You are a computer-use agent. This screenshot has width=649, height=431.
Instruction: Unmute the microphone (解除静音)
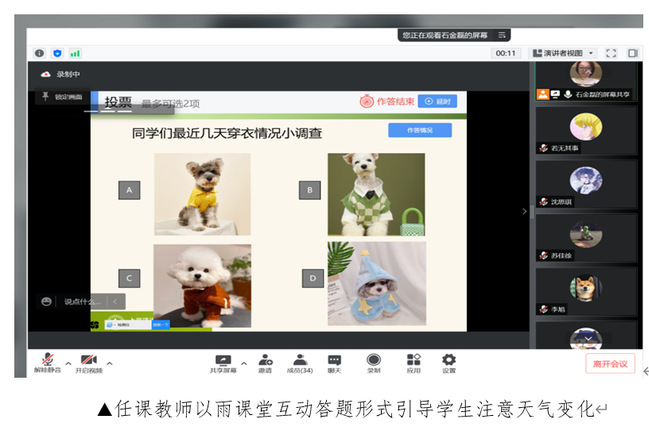click(46, 360)
